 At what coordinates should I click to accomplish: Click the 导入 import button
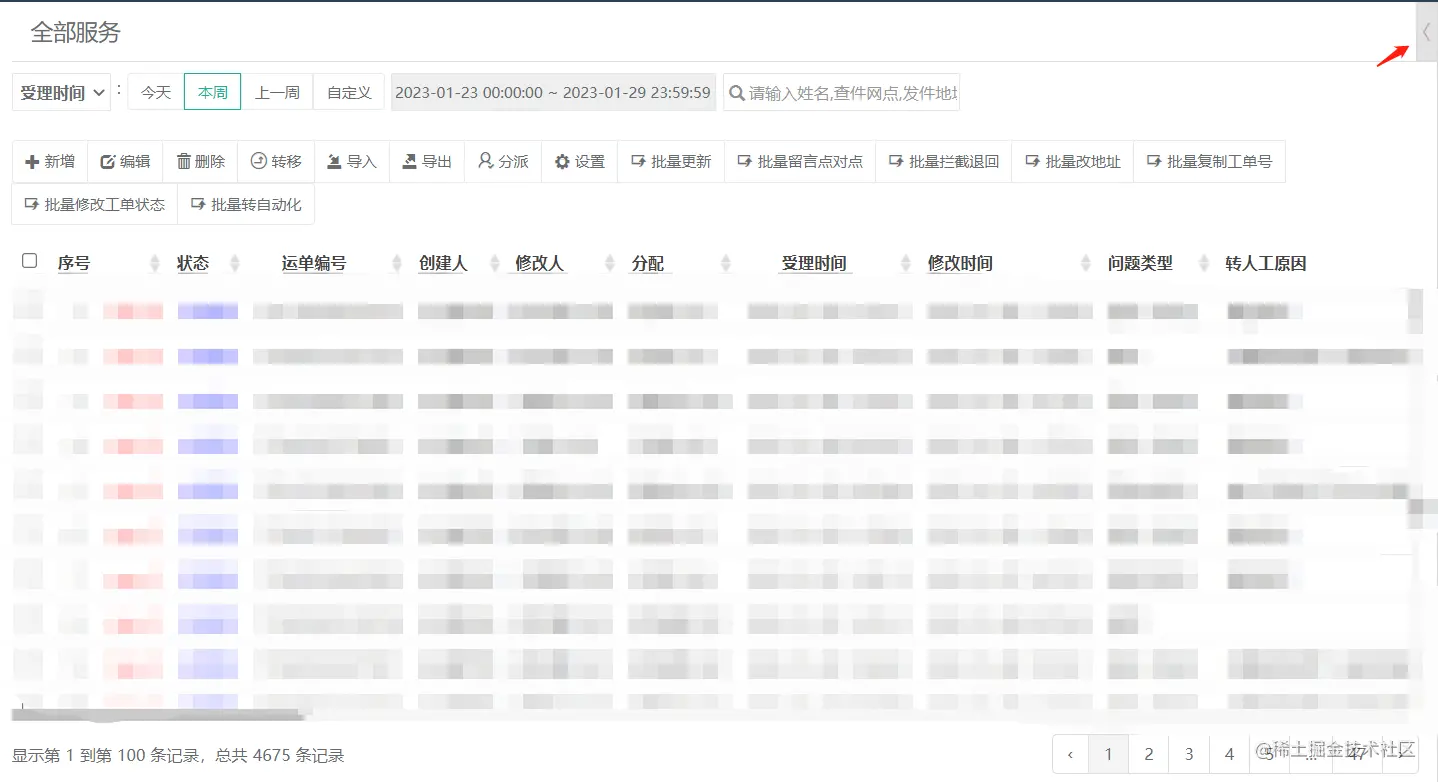point(352,161)
